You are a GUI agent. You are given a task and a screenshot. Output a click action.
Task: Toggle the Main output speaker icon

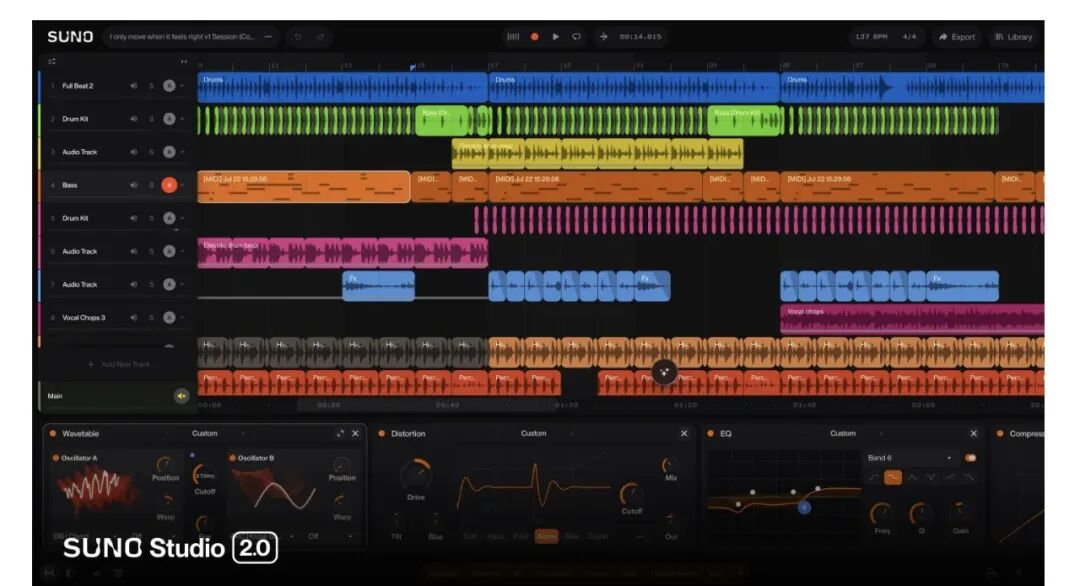point(181,396)
